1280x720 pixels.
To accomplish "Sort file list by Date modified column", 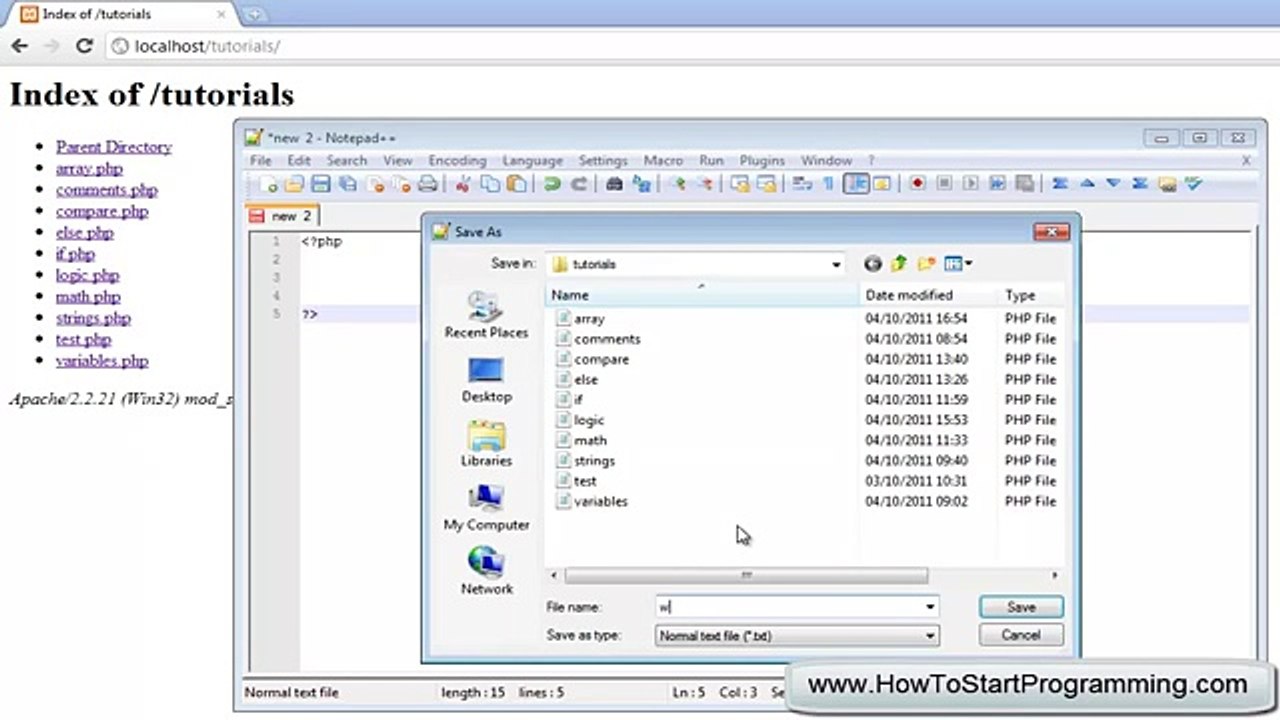I will (929, 295).
